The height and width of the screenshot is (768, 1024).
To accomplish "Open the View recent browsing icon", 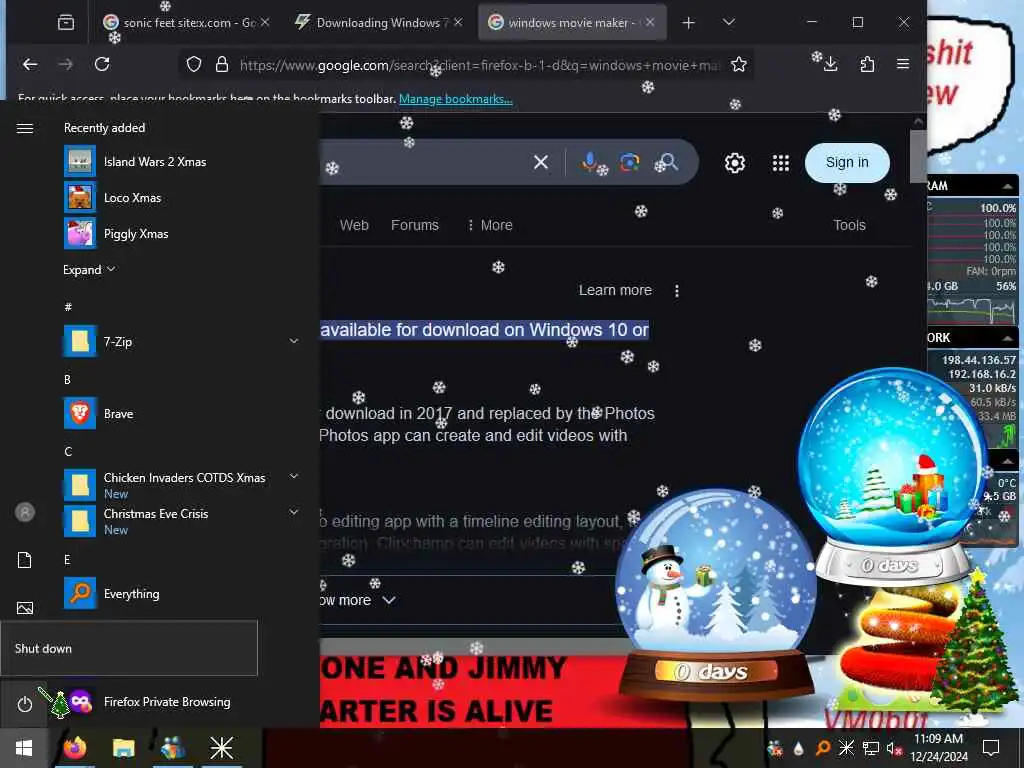I will [65, 23].
